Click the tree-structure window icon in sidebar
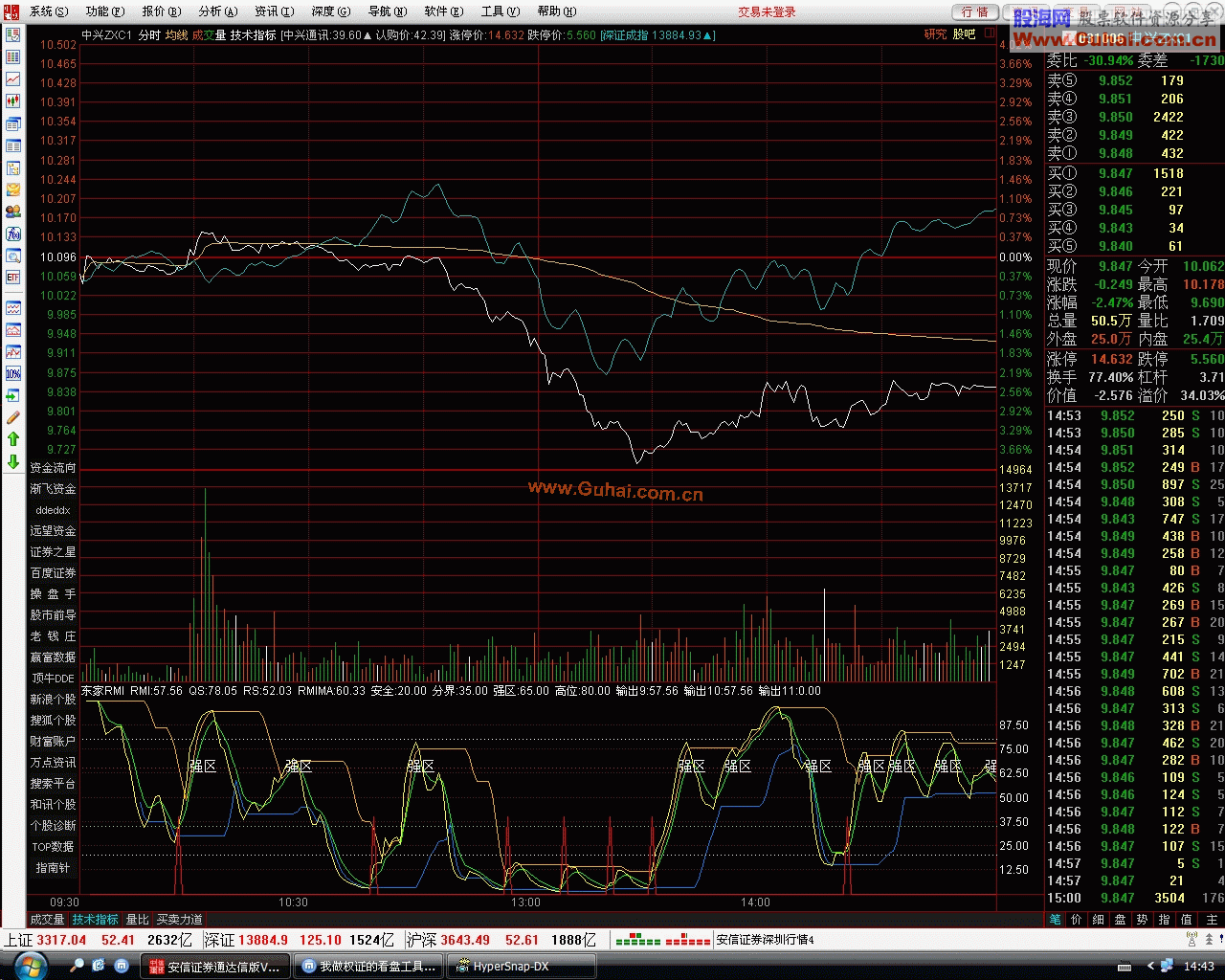This screenshot has width=1225, height=980. coord(13,168)
